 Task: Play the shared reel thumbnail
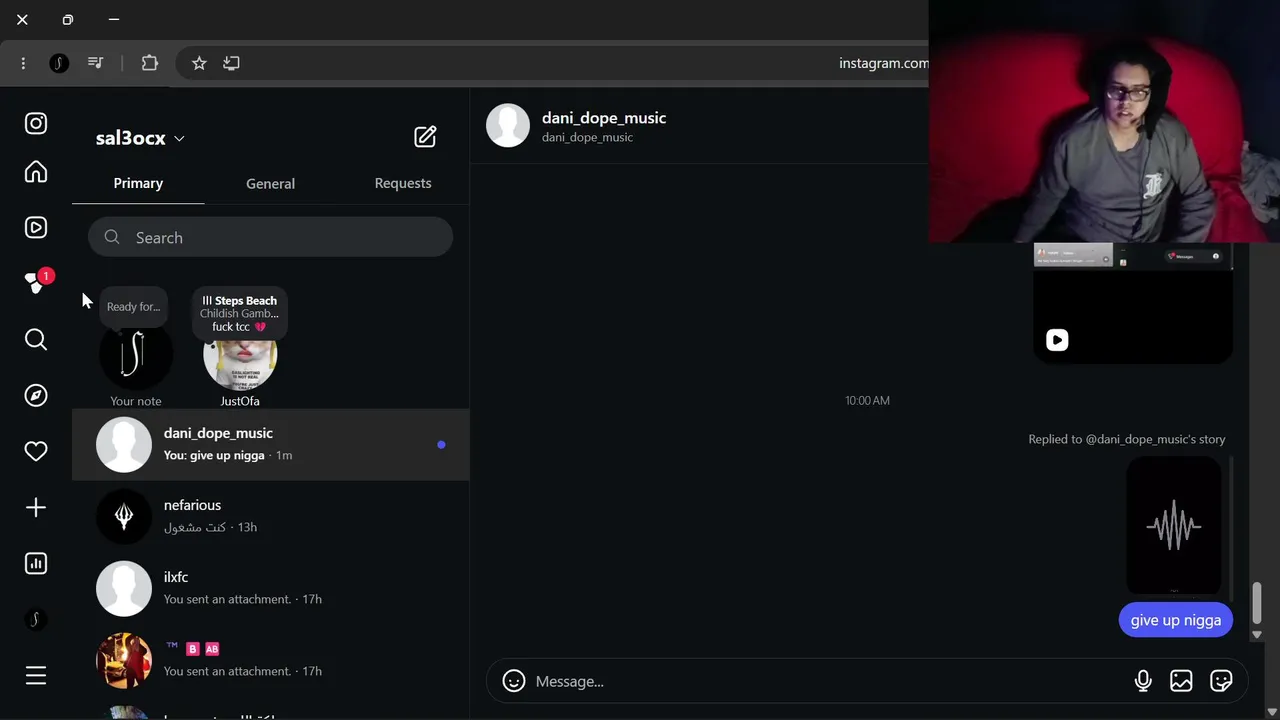[x=1133, y=303]
